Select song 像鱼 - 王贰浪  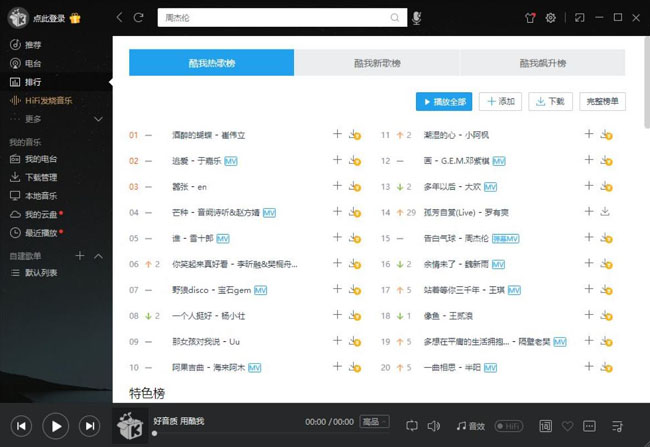click(x=448, y=316)
